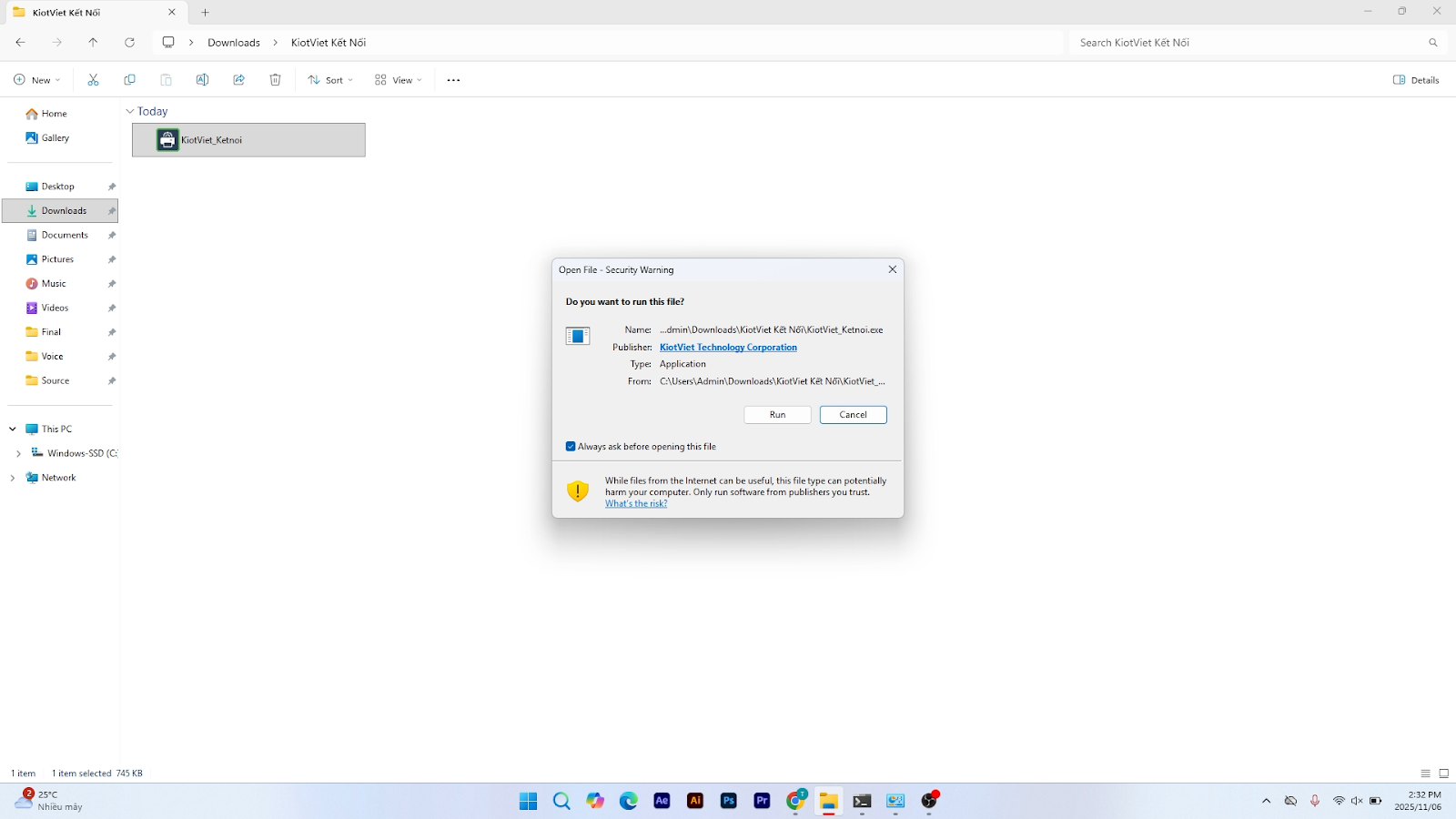1456x819 pixels.
Task: Click the PC monitor icon in the address bar
Action: coord(168,43)
